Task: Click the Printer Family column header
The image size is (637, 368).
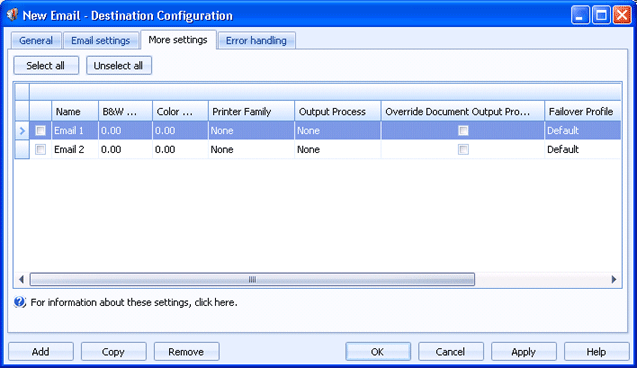Action: [x=251, y=112]
